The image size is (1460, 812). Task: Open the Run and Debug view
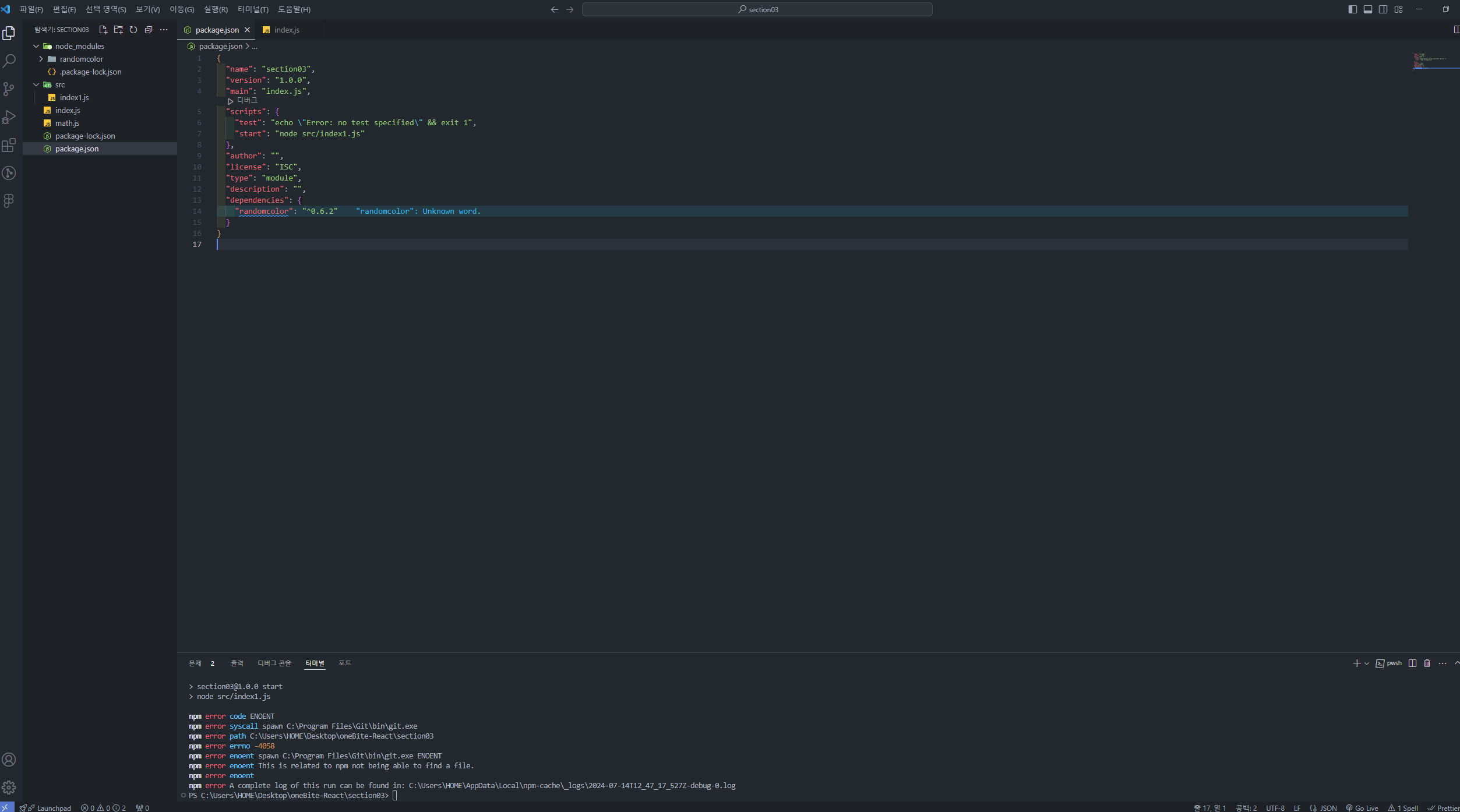click(x=9, y=117)
